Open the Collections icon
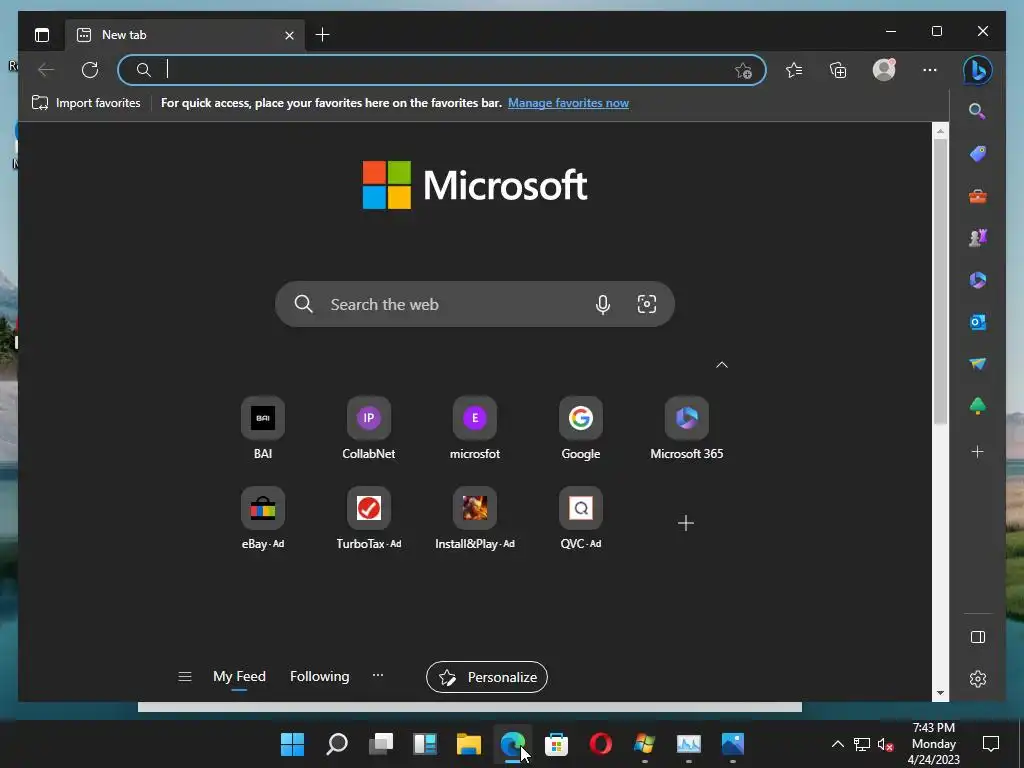1024x768 pixels. (x=838, y=70)
